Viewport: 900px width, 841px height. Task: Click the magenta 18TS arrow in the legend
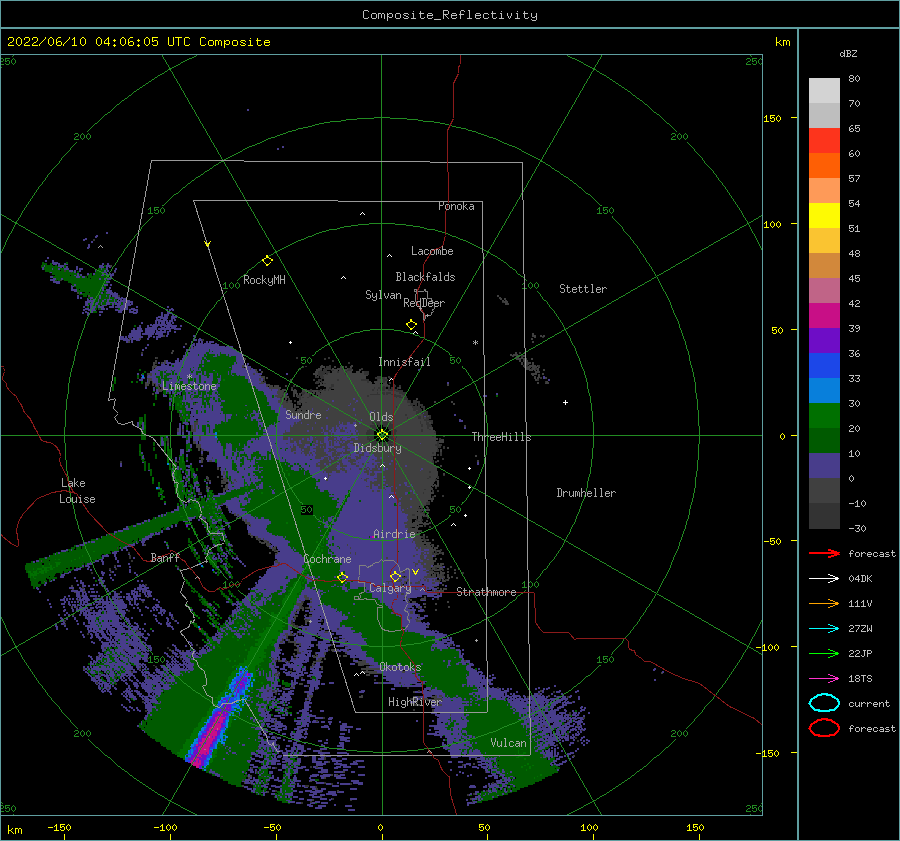pyautogui.click(x=824, y=679)
